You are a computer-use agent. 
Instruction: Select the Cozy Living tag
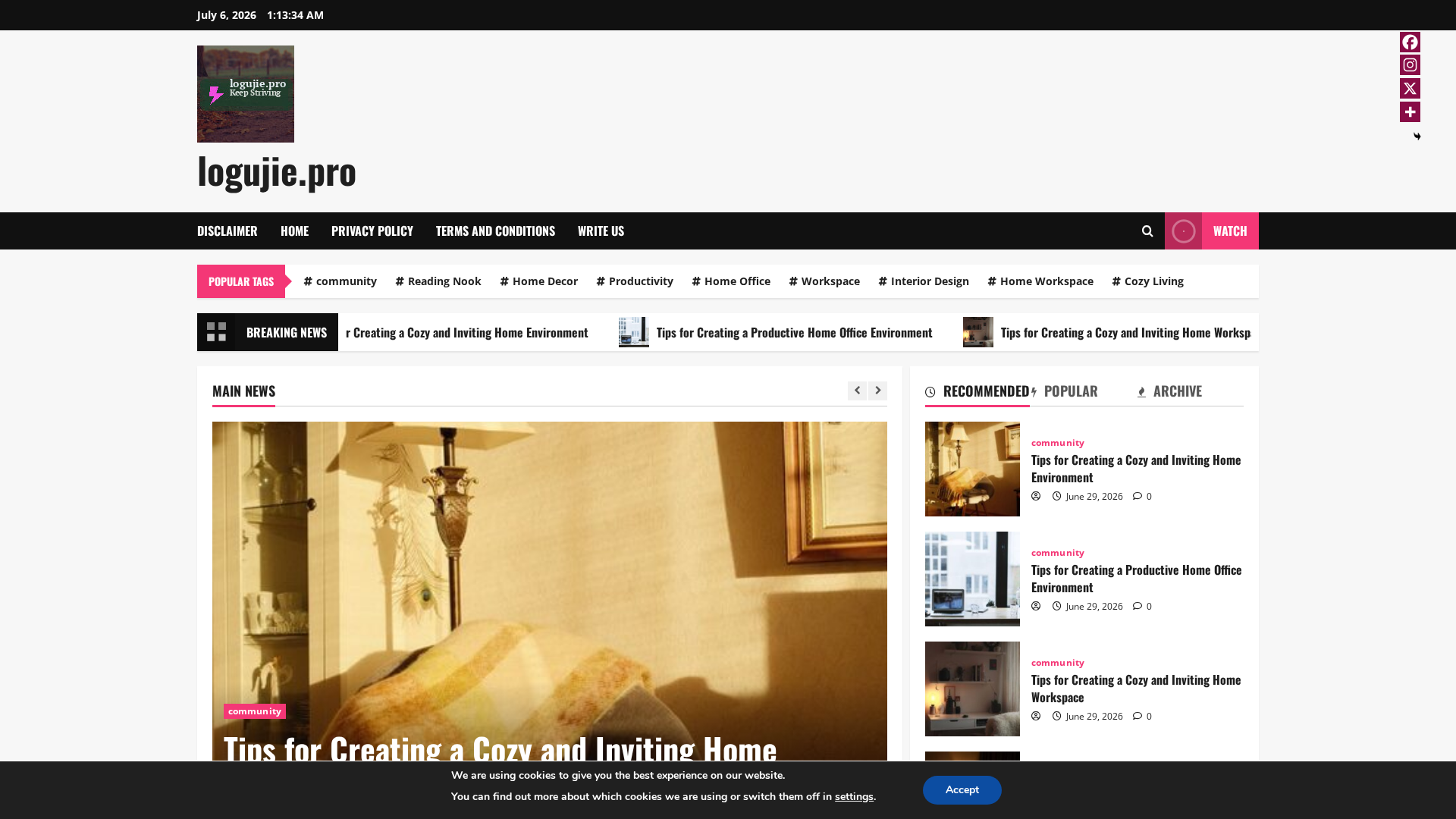[1148, 281]
